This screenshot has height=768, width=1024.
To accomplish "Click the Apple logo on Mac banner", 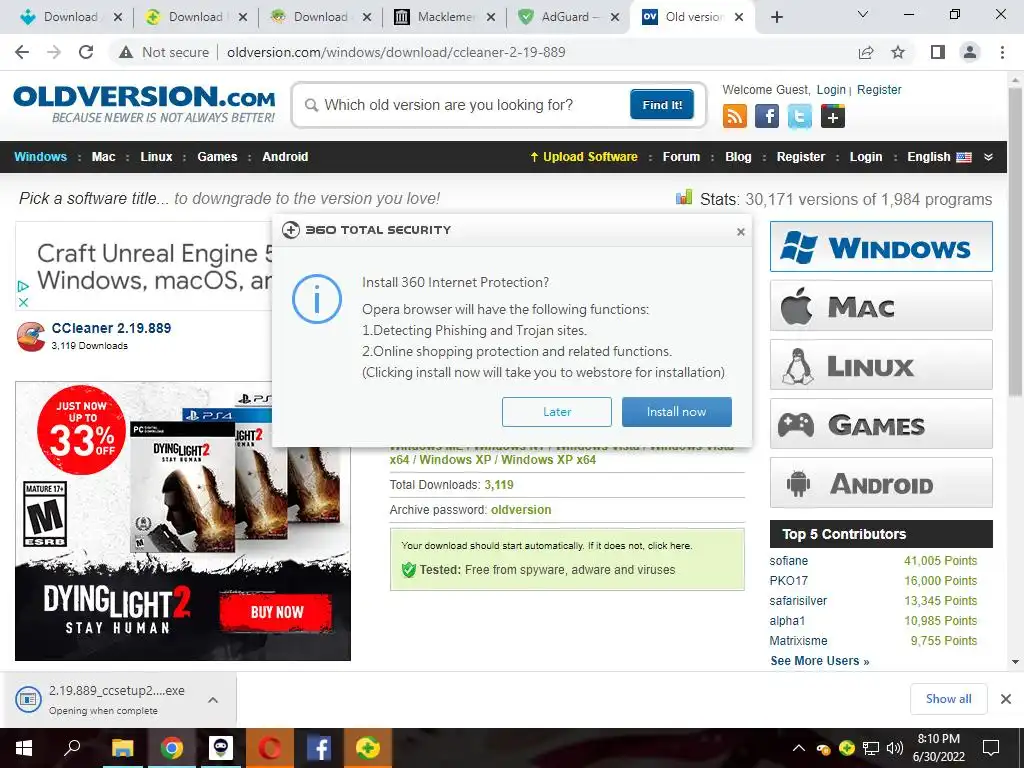I will 797,306.
